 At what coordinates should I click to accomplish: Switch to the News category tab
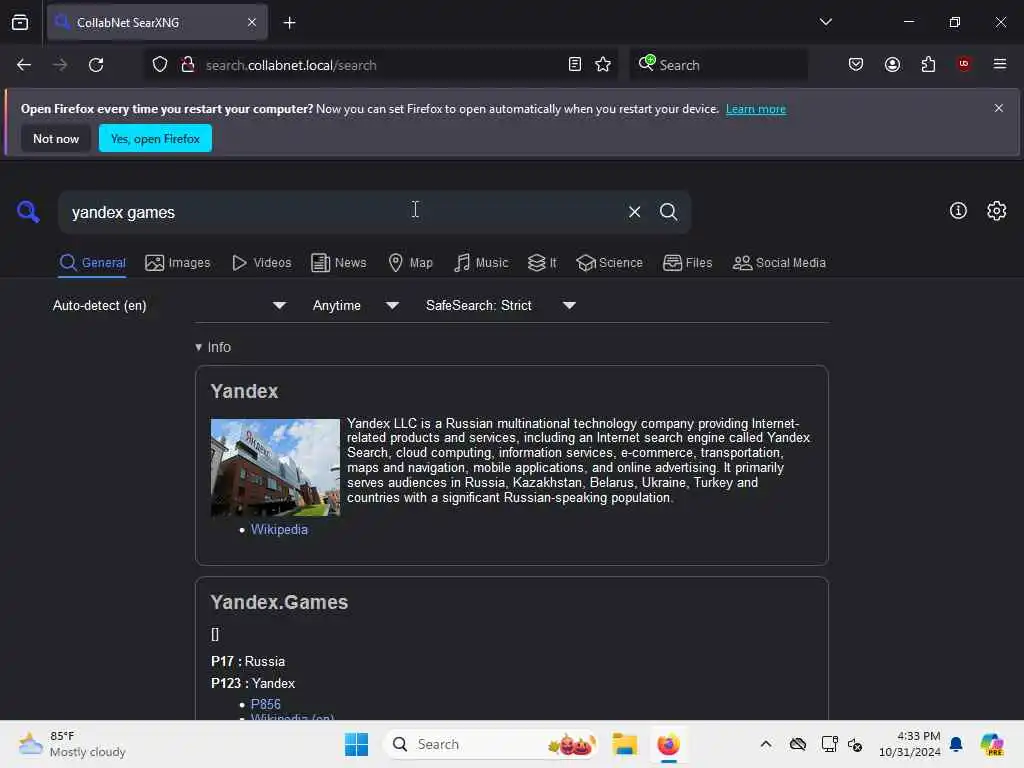pyautogui.click(x=339, y=263)
